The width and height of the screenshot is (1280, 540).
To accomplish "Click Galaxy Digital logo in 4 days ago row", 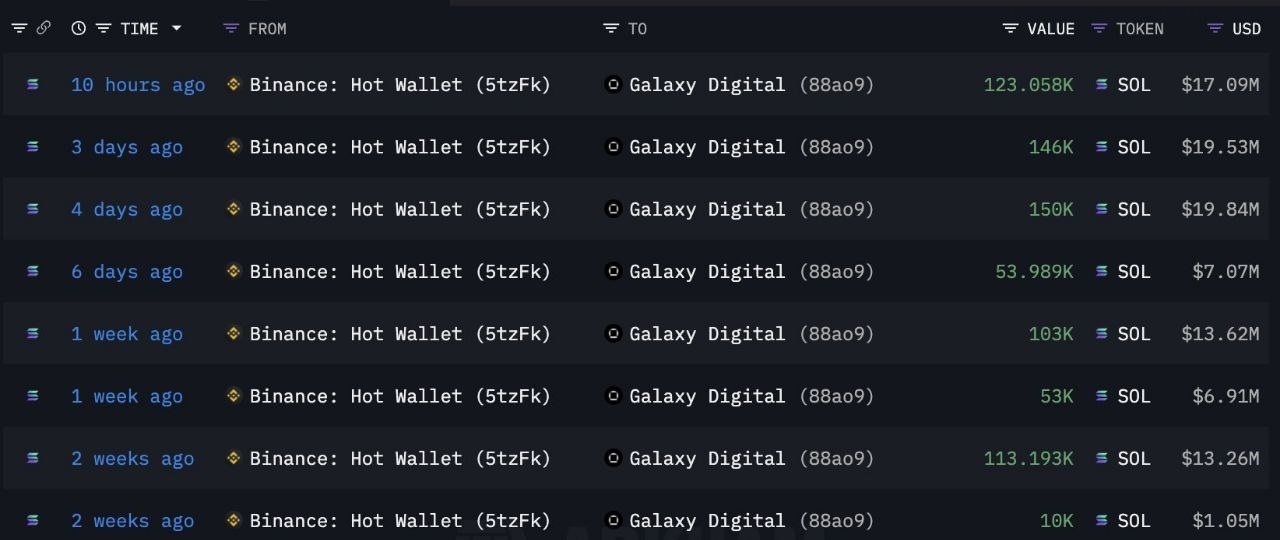I will coord(613,209).
